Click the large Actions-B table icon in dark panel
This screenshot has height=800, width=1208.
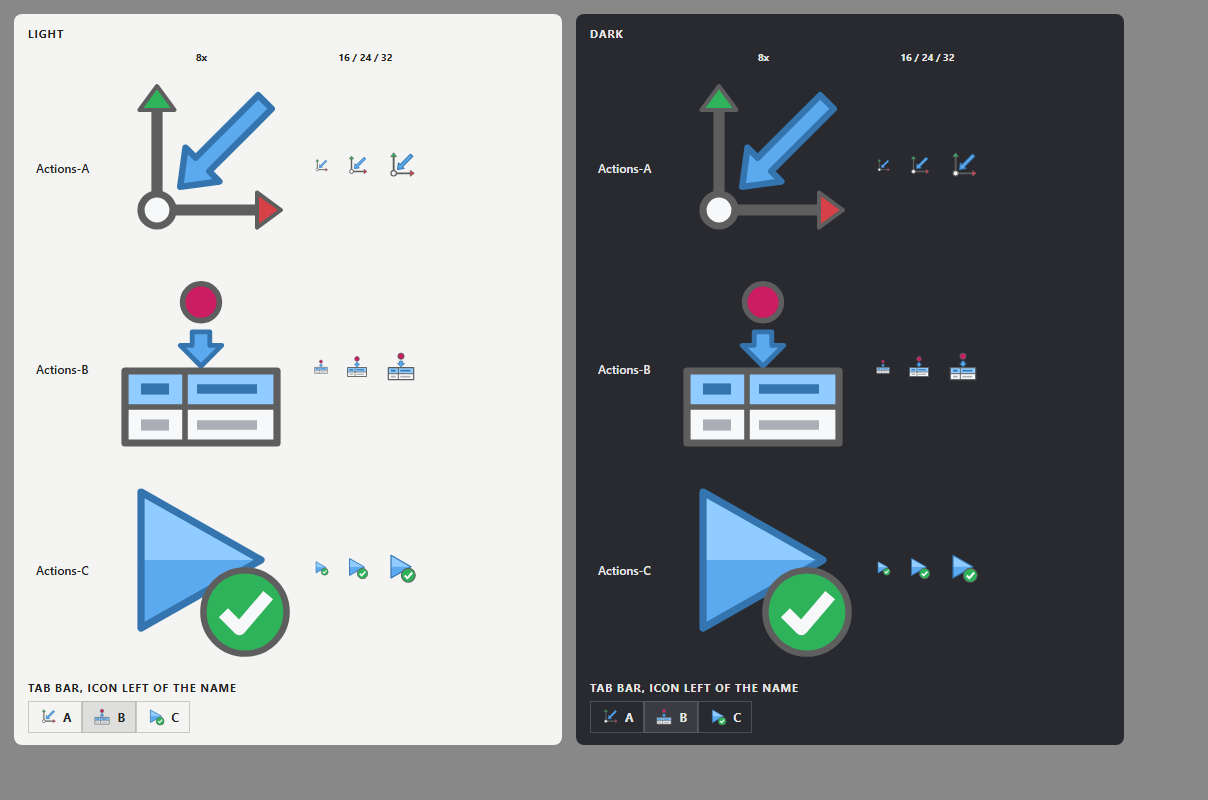tap(763, 364)
